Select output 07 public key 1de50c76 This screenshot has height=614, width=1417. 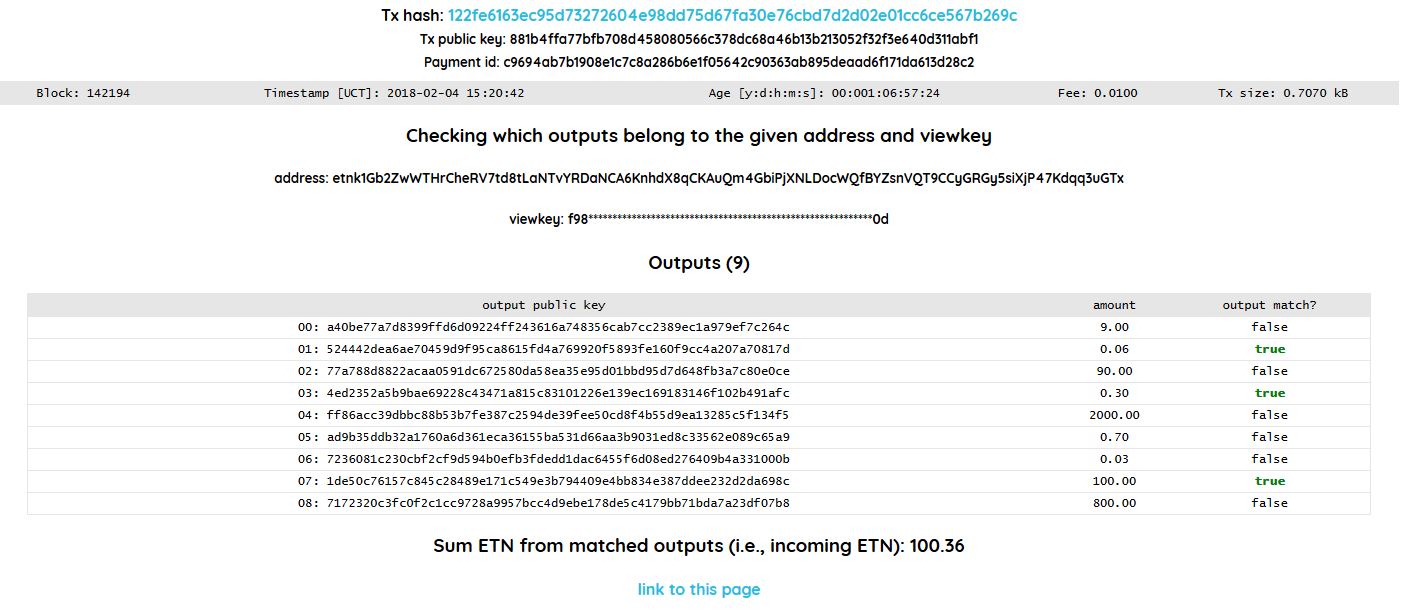(x=557, y=481)
